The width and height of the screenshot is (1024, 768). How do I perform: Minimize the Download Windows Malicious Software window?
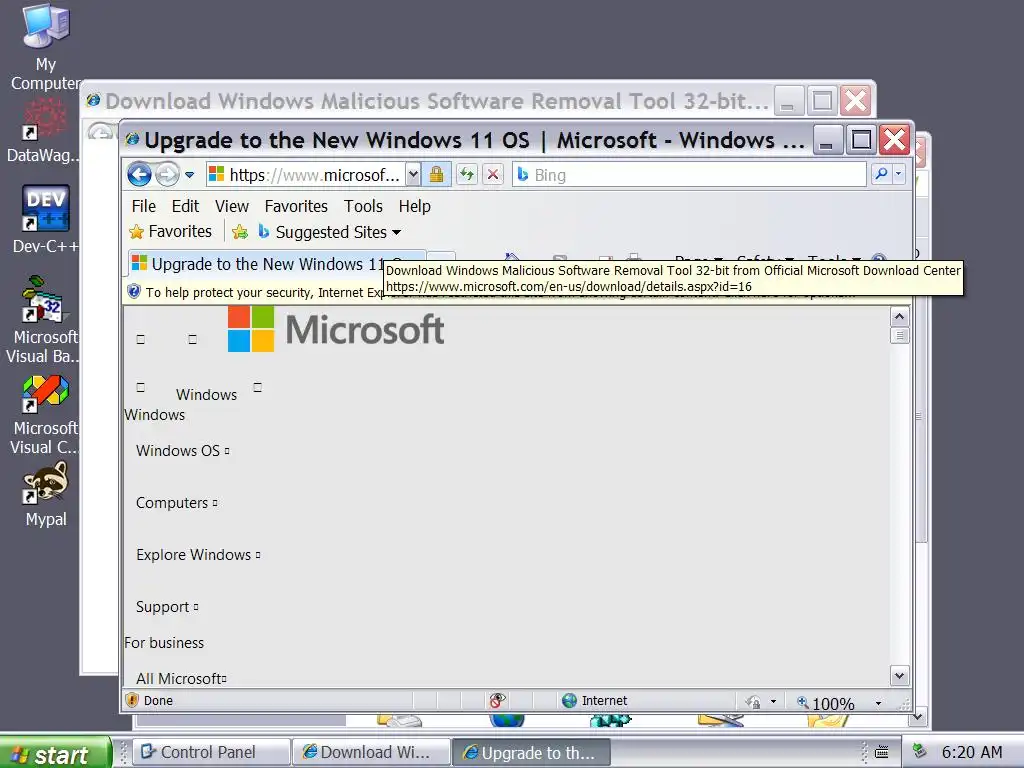[x=789, y=101]
